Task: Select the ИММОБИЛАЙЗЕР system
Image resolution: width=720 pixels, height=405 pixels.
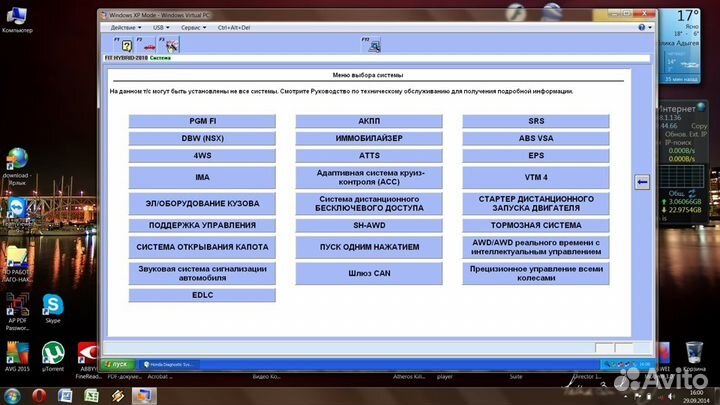Action: (x=369, y=138)
